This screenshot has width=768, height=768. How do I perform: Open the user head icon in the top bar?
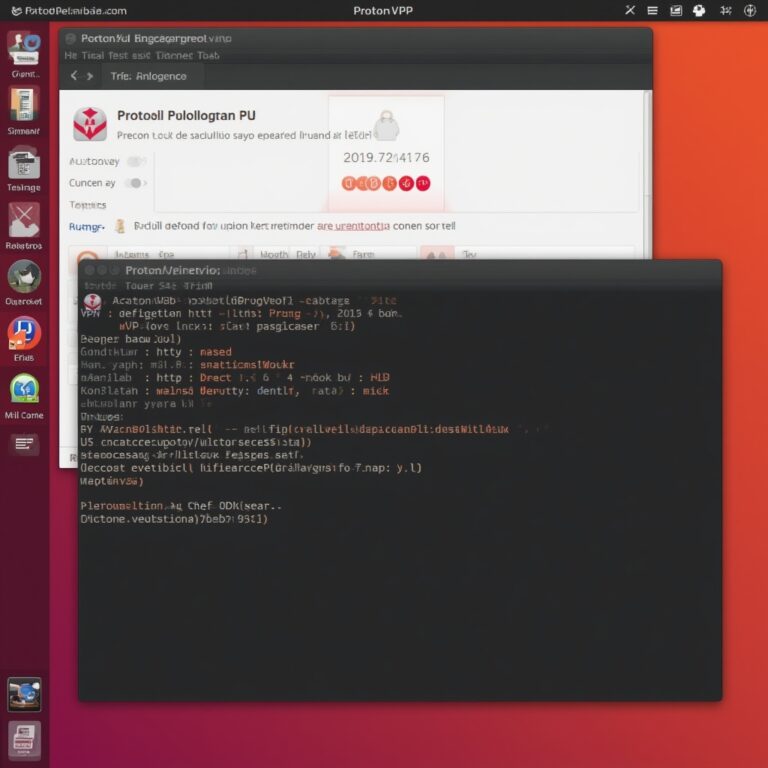699,10
